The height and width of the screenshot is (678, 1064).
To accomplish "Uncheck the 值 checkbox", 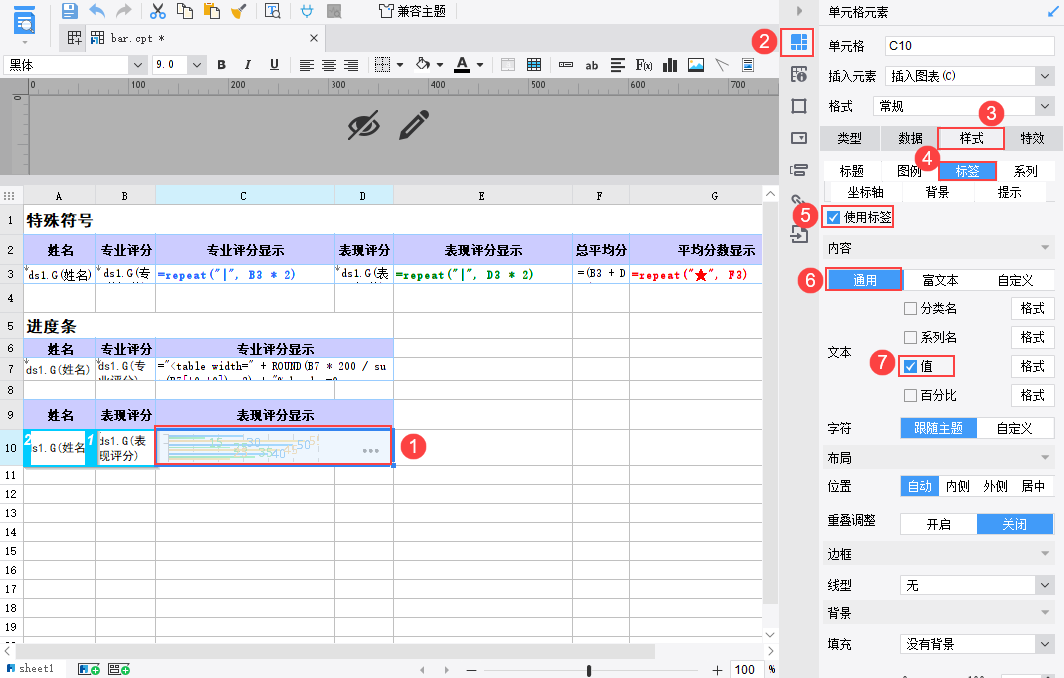I will tap(911, 366).
